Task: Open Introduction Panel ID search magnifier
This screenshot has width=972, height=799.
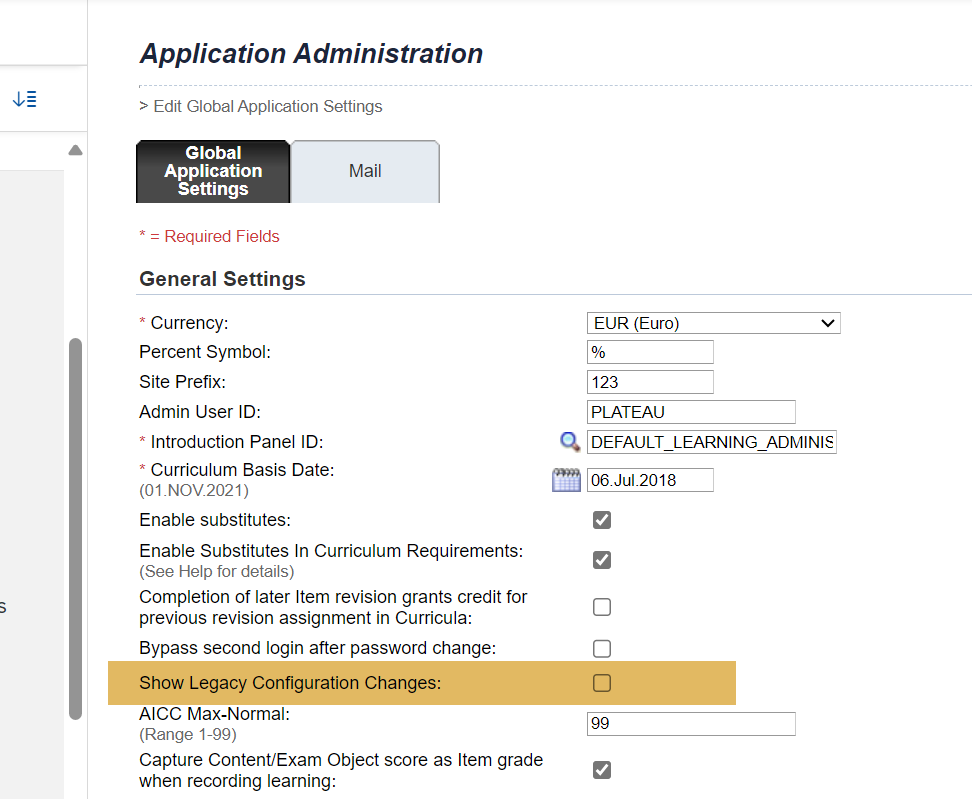Action: 570,441
